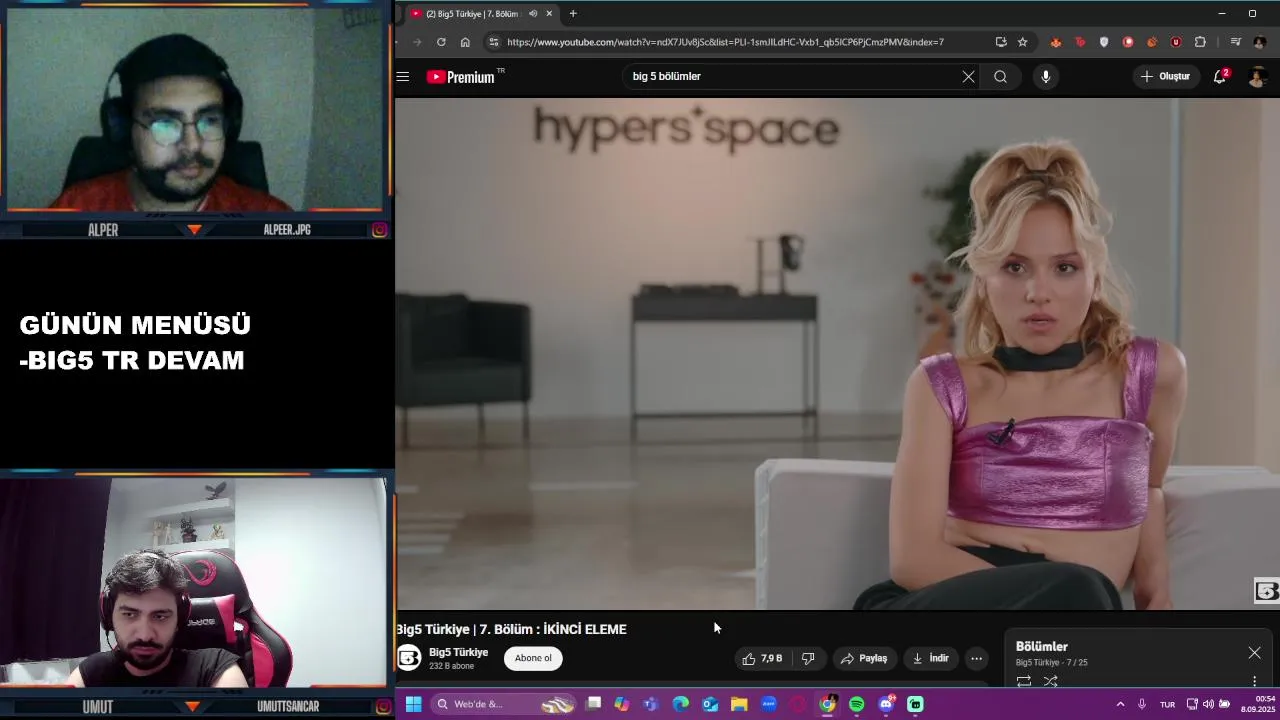Viewport: 1280px width, 720px height.
Task: Go to YouTube Premium home logo
Action: (x=461, y=77)
